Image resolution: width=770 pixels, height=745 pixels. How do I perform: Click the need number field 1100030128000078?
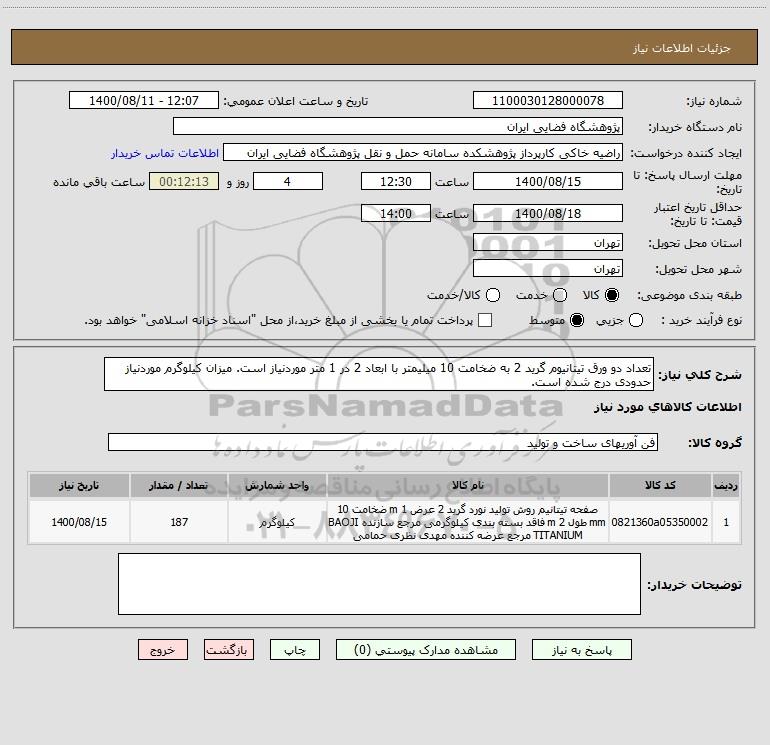click(x=548, y=101)
